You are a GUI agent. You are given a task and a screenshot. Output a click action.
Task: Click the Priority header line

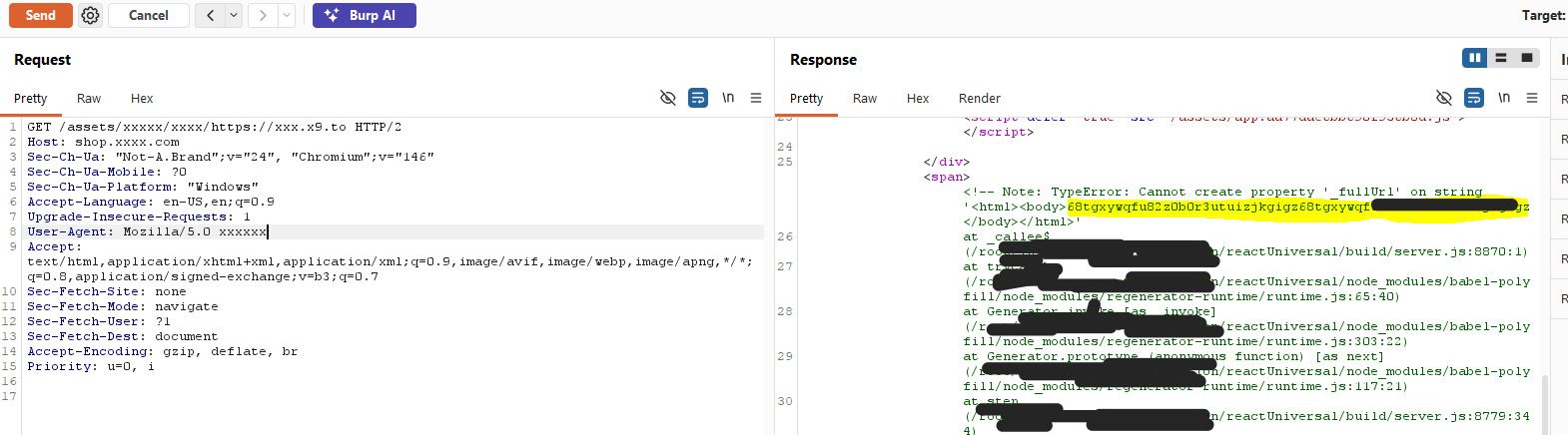click(91, 366)
